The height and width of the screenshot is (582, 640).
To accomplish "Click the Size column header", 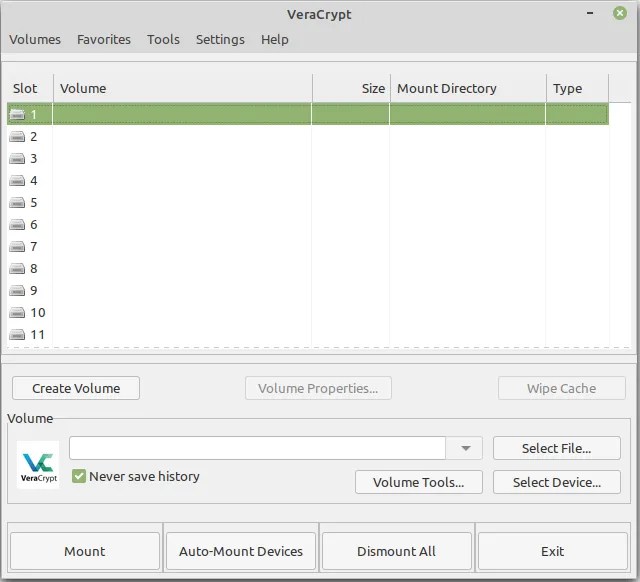I will click(x=351, y=88).
